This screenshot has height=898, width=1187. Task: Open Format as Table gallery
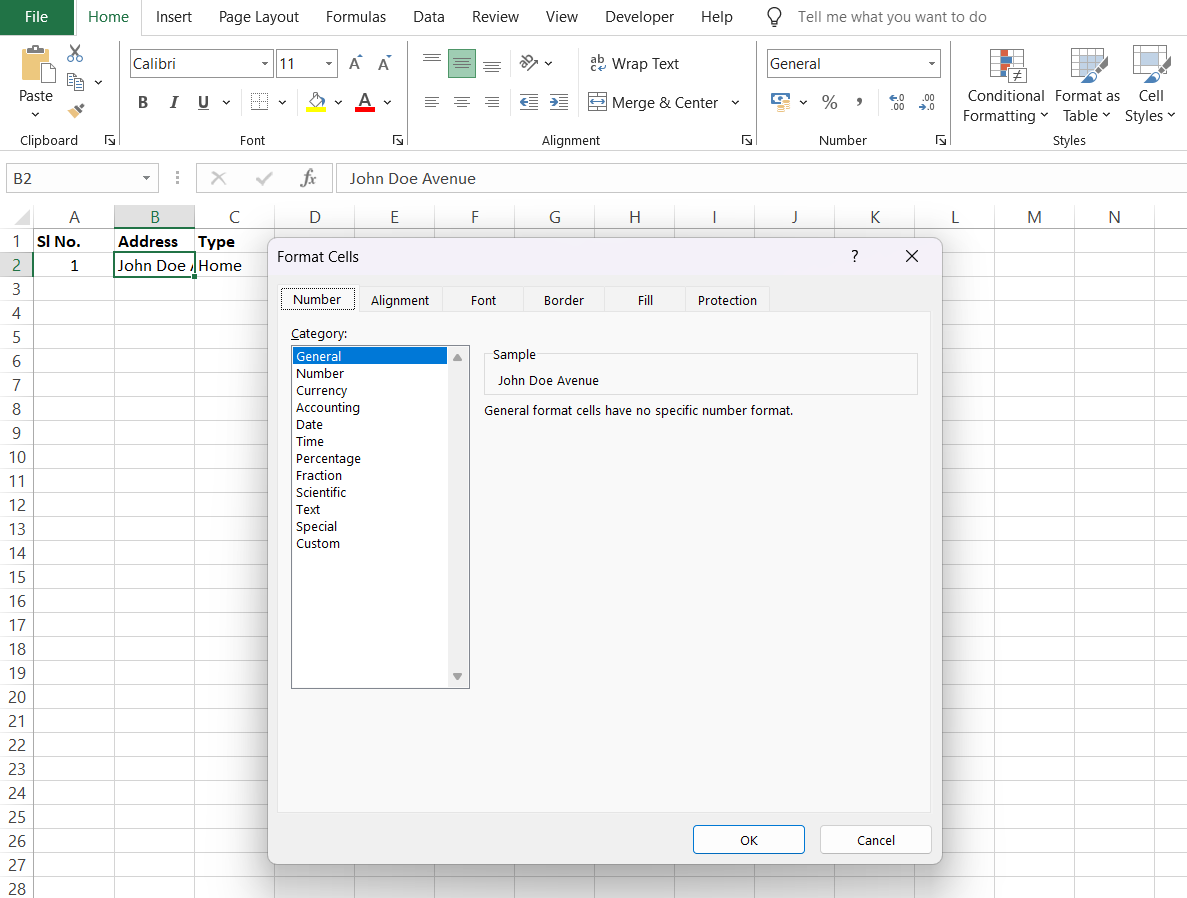[x=1087, y=85]
